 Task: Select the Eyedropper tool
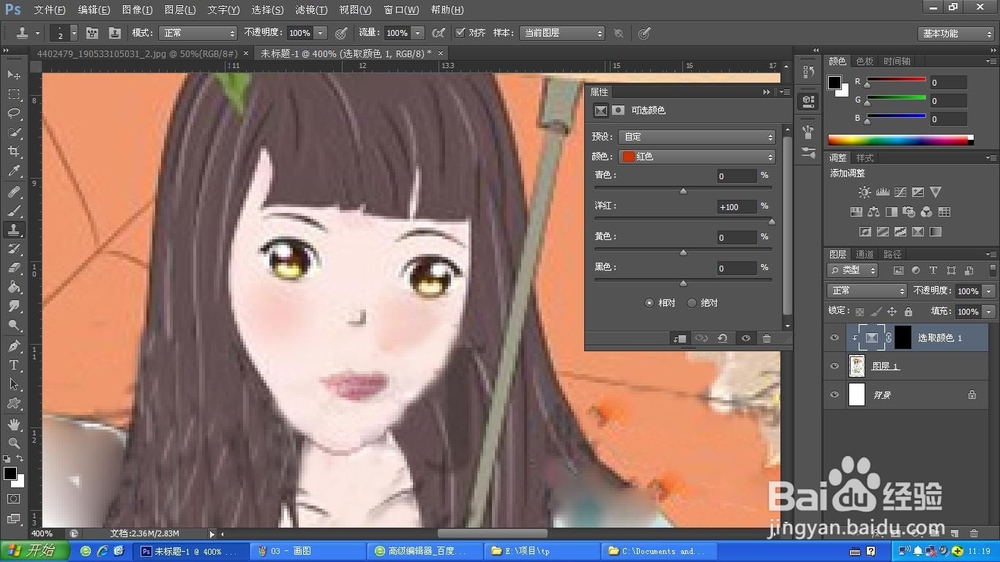click(x=13, y=171)
